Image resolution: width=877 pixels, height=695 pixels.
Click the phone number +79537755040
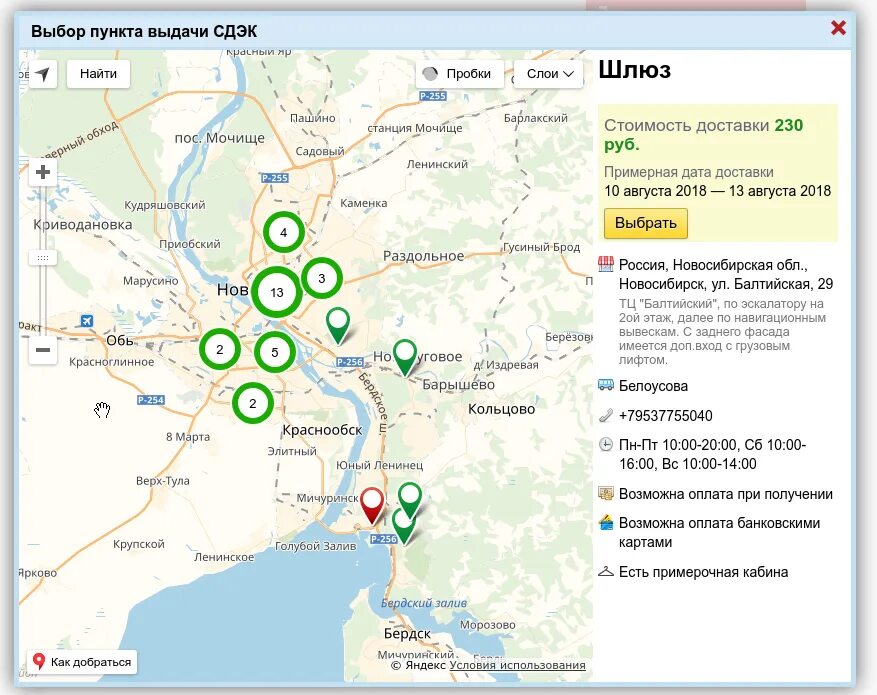[x=666, y=415]
